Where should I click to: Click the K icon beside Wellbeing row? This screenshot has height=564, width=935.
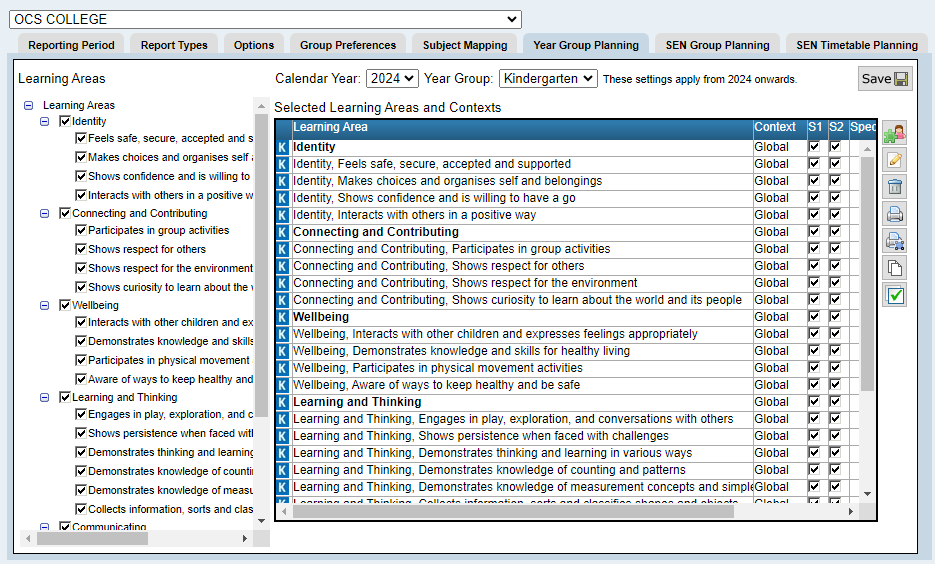coord(283,317)
